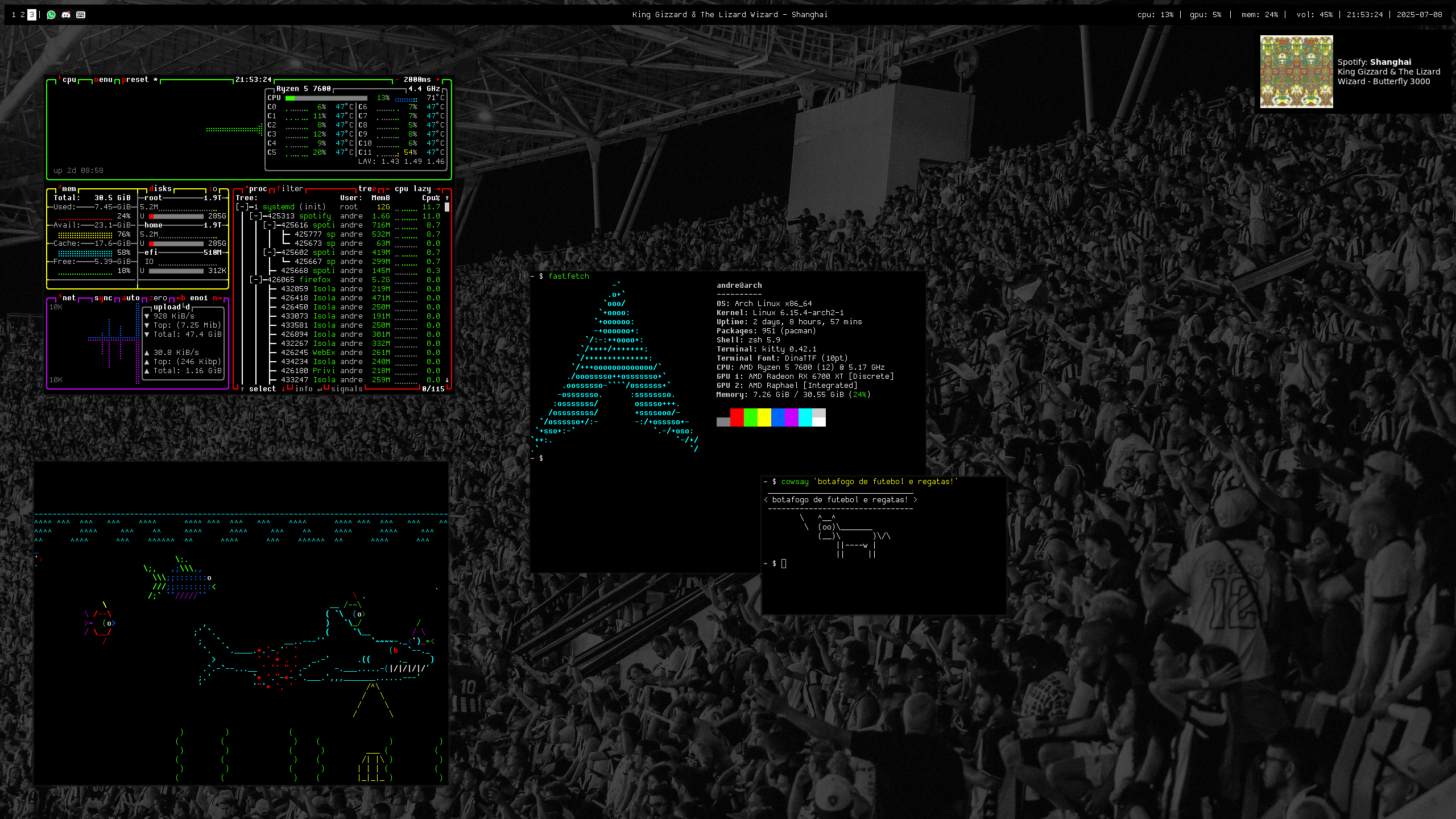Click the bar title 'King Gizzard & The Lizard Wizard - Shanghai'
Screen dimensions: 1456x819
[x=730, y=15]
